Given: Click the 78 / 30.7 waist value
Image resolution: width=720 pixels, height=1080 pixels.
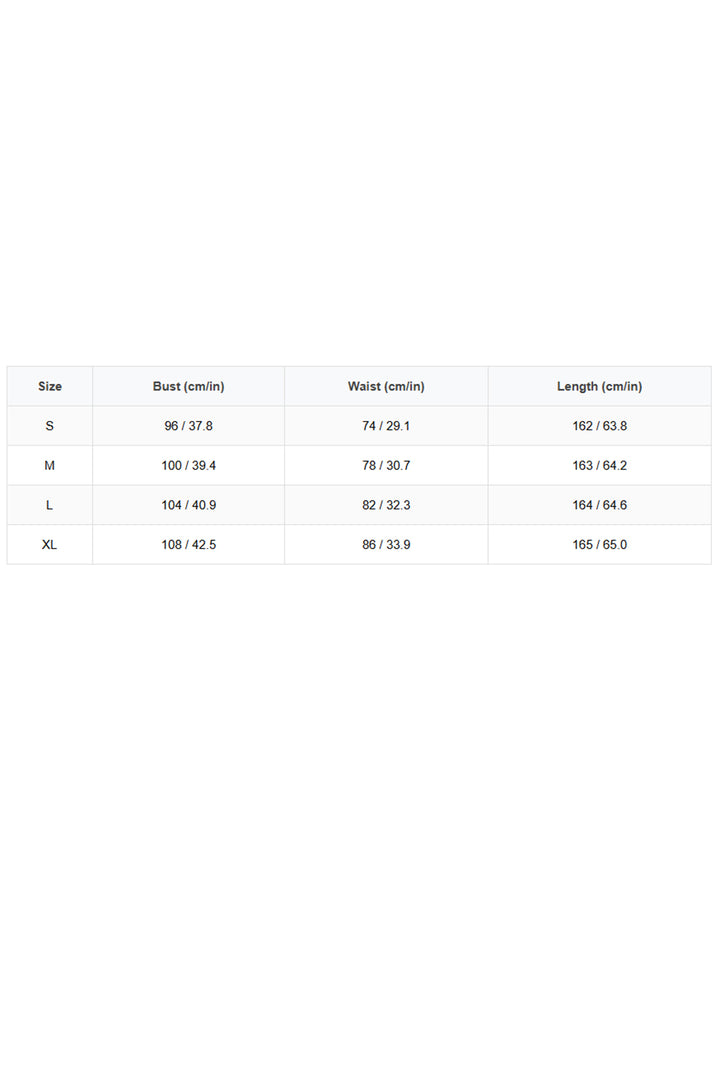Looking at the screenshot, I should [x=387, y=466].
